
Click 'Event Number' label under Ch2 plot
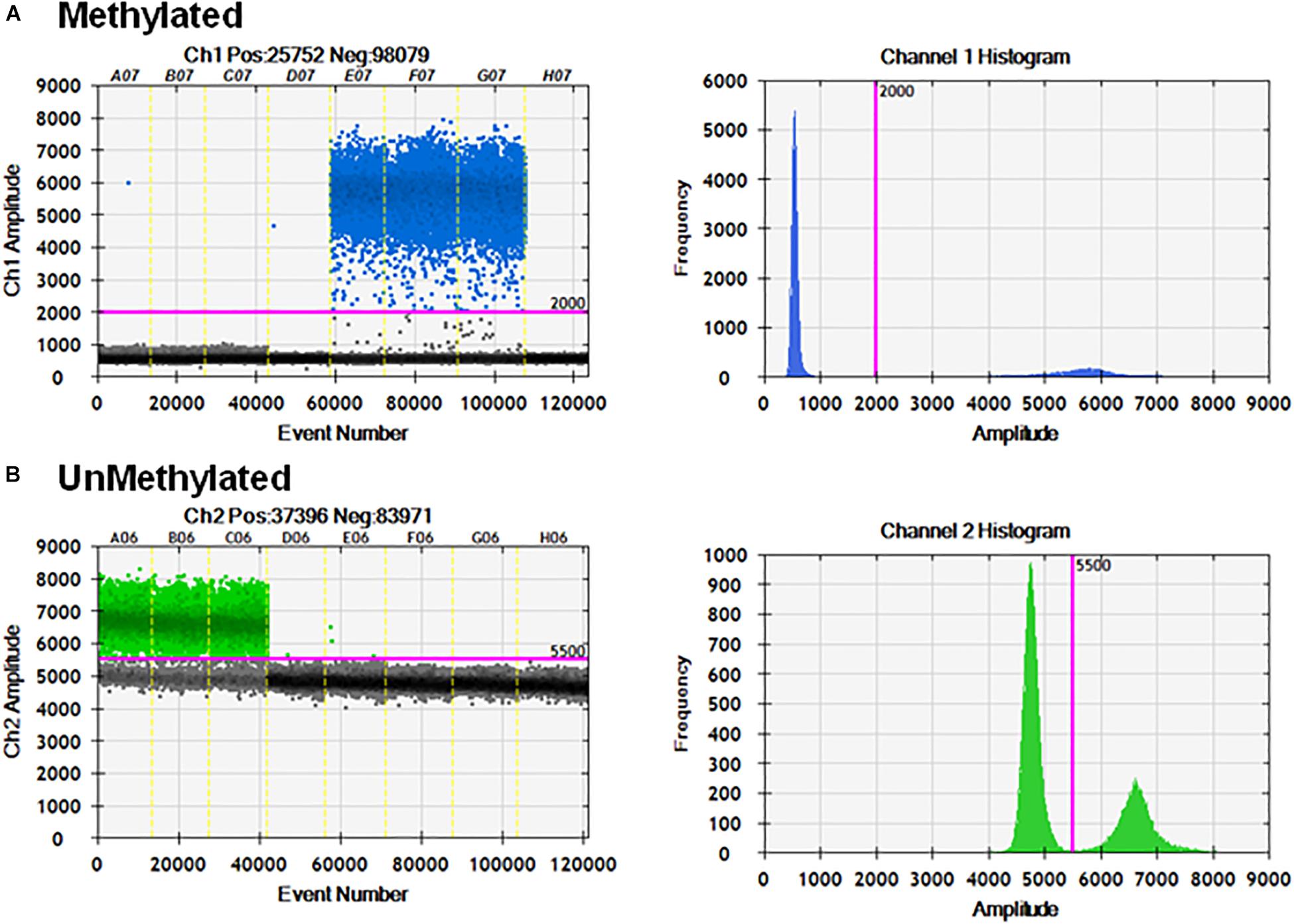tap(342, 894)
